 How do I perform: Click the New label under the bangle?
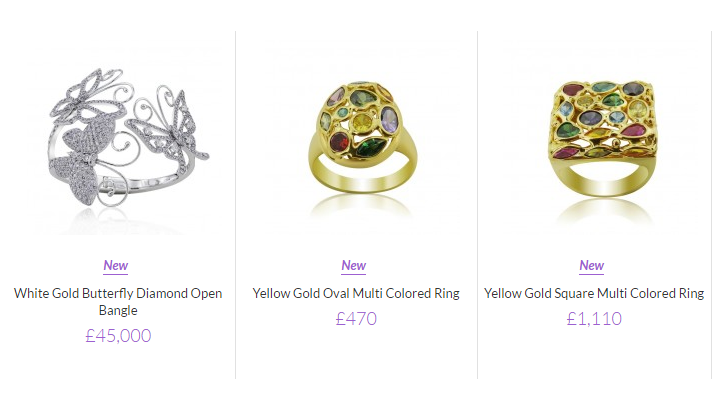coord(116,266)
